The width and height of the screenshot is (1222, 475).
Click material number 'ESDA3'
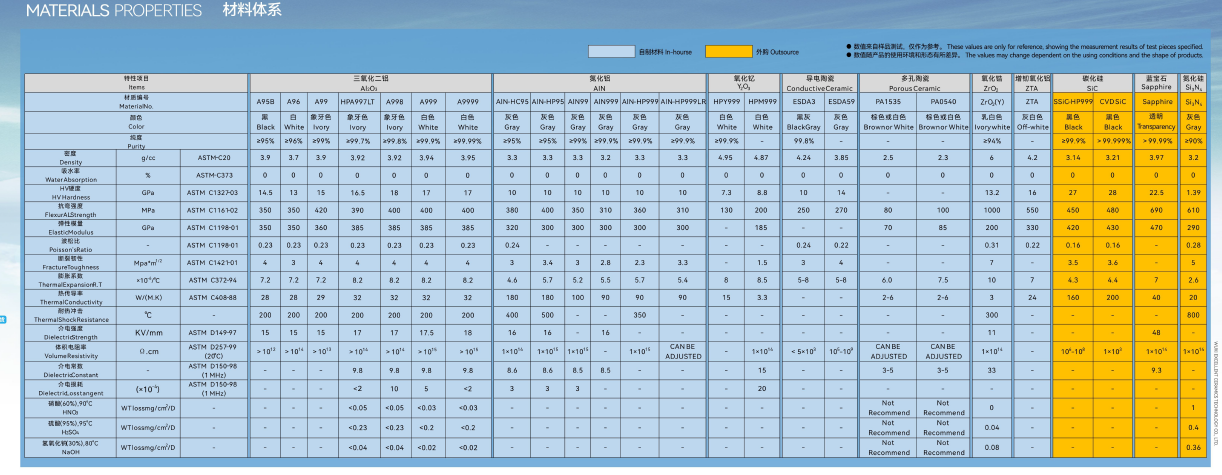(804, 102)
